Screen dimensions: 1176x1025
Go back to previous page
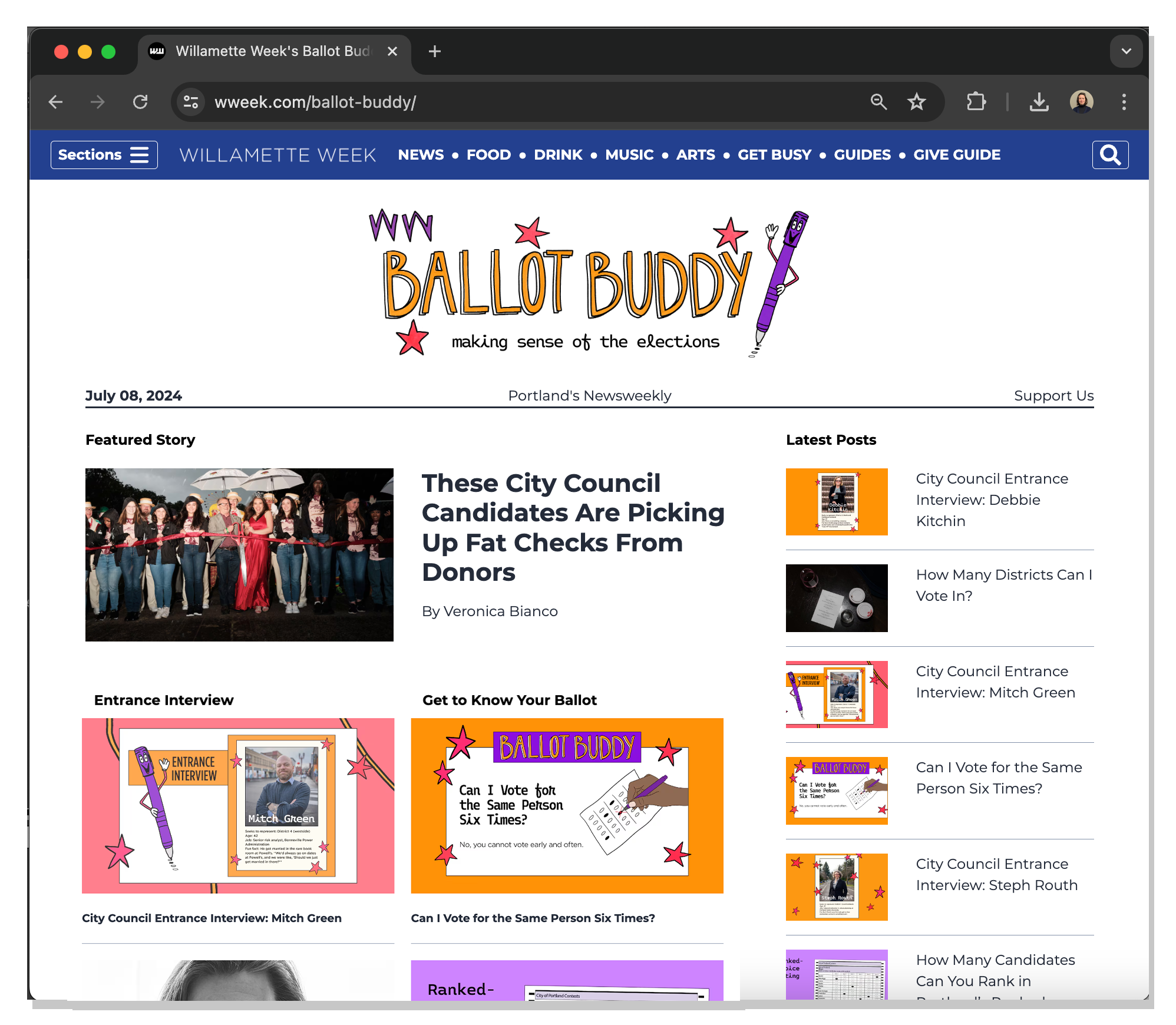[x=55, y=102]
